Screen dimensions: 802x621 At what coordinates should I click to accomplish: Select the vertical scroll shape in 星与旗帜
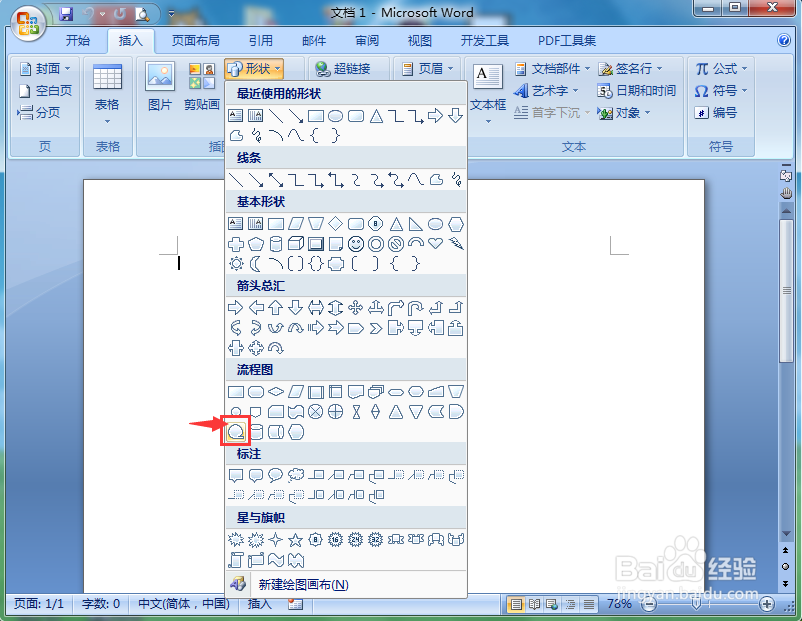pos(236,560)
